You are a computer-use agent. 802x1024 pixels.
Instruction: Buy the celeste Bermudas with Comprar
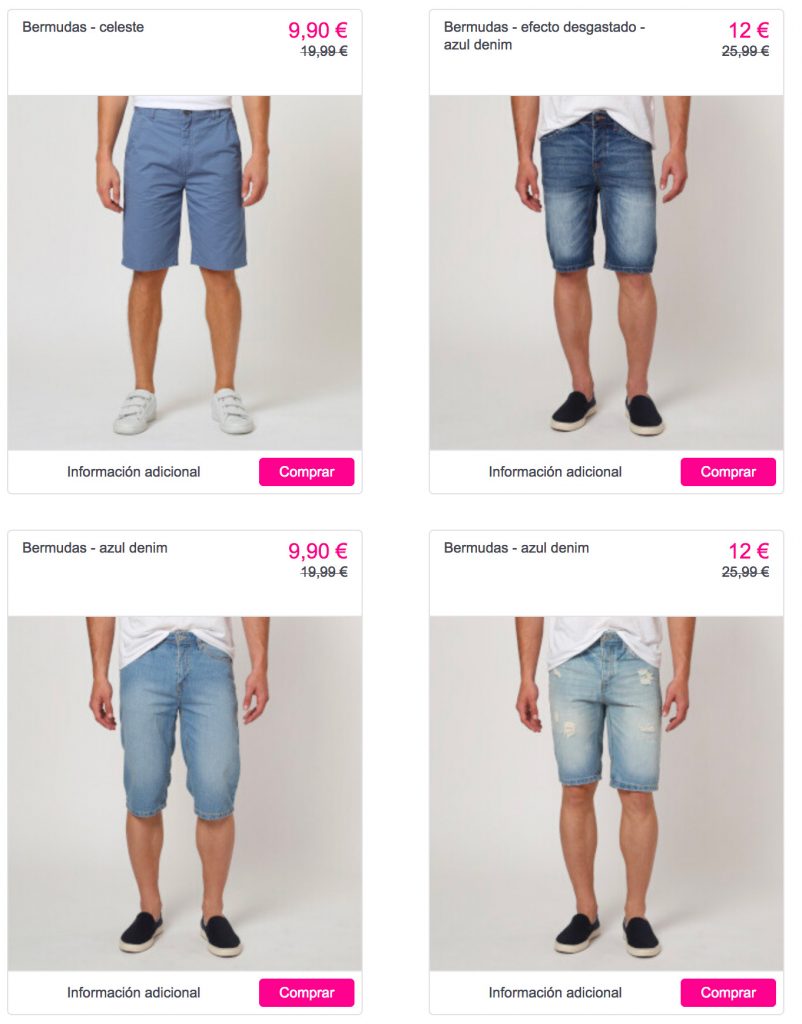pos(306,472)
